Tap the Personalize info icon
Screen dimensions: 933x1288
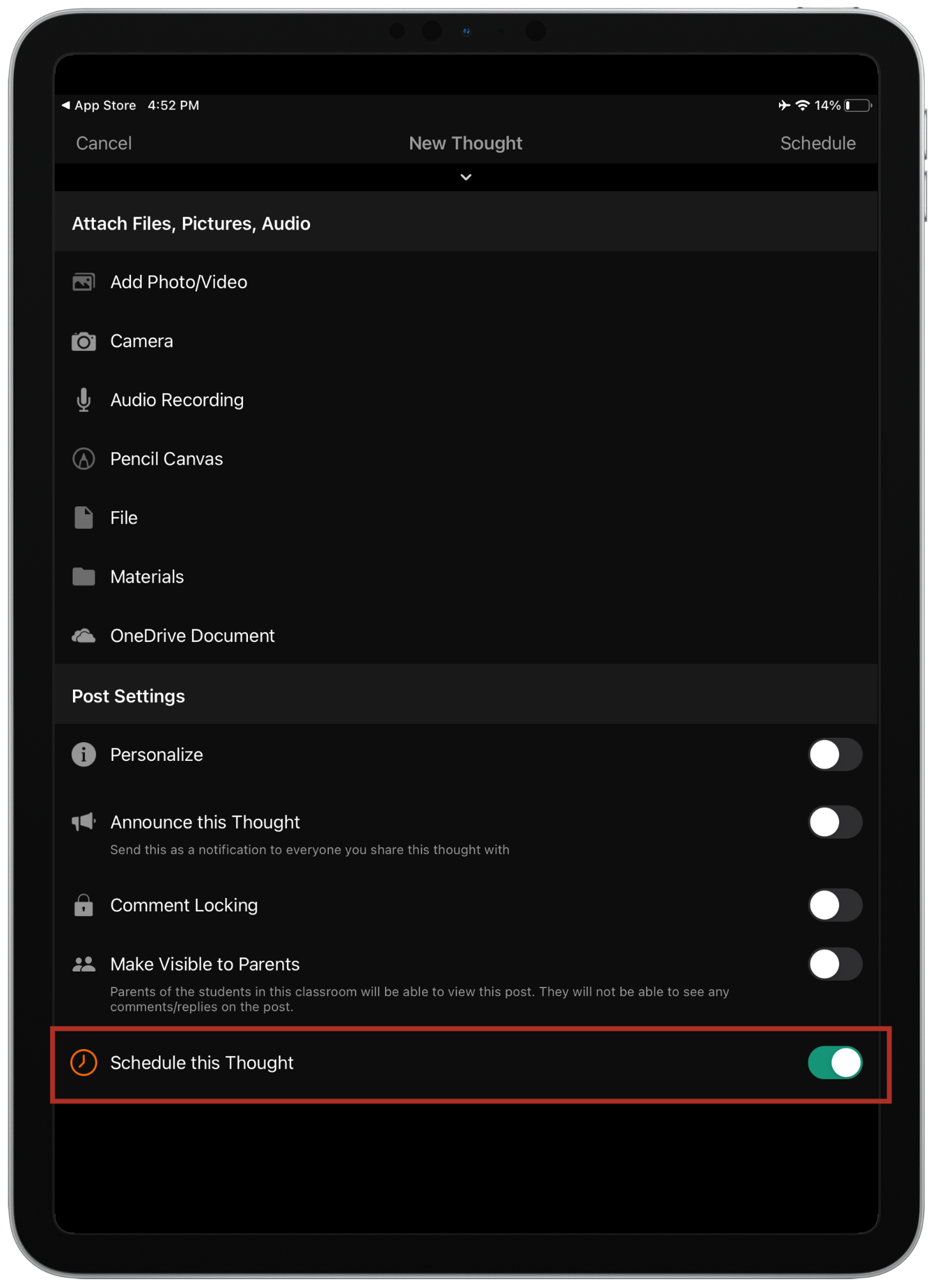pos(84,754)
